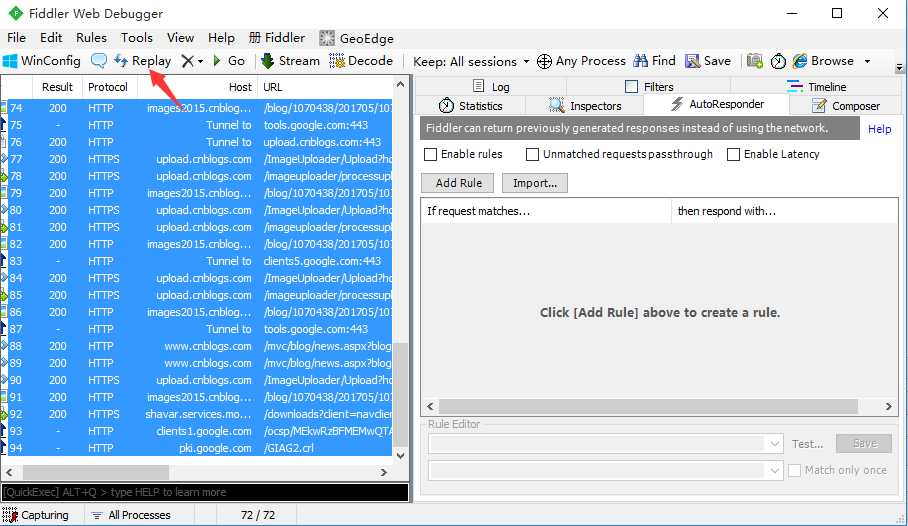
Task: Select the AutoResponder tab
Action: click(x=717, y=104)
